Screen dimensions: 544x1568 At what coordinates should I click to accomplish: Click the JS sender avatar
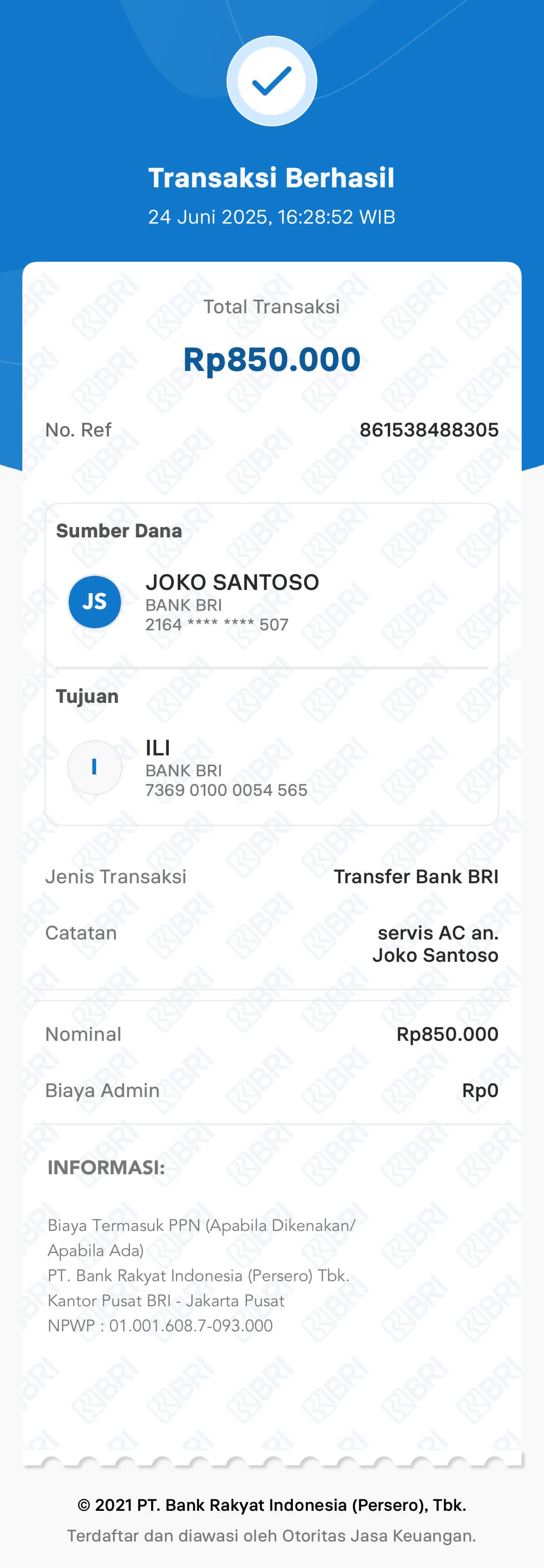coord(94,602)
